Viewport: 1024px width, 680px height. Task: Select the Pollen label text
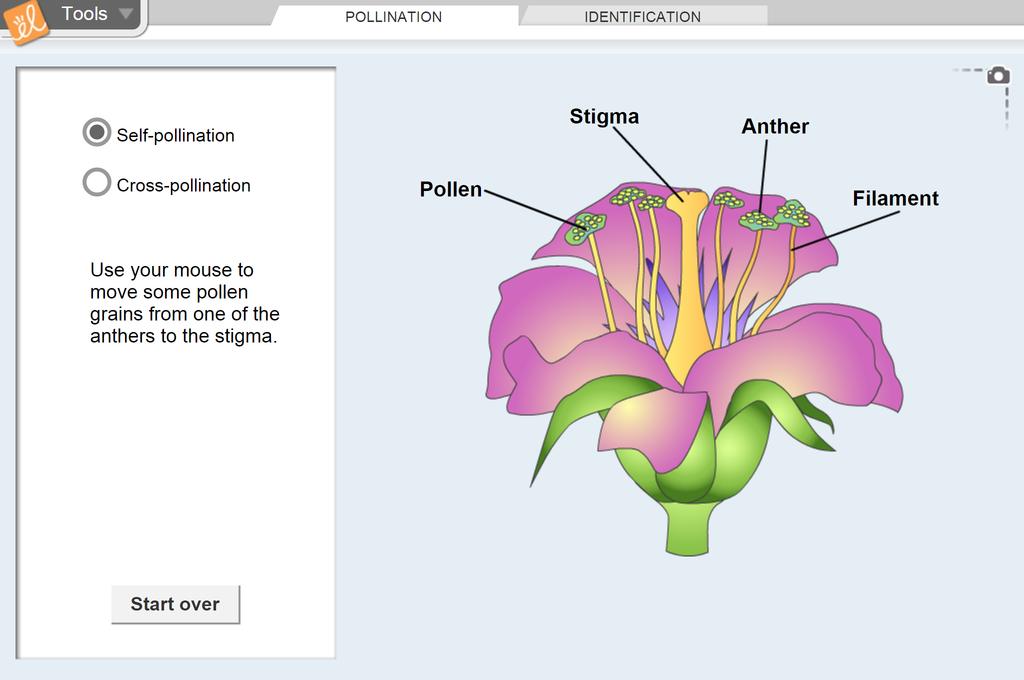pos(450,189)
